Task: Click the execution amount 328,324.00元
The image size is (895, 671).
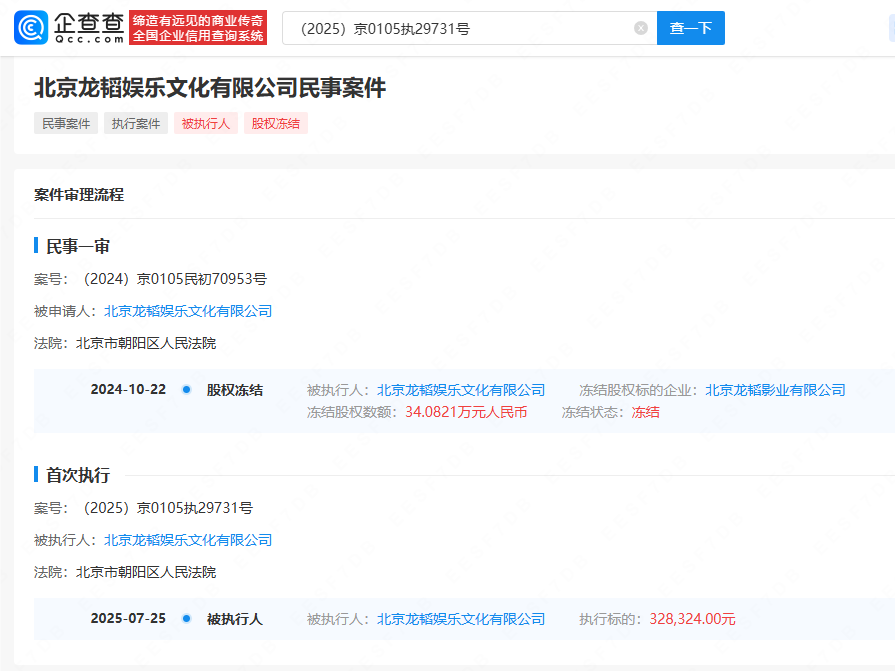Action: pos(692,619)
